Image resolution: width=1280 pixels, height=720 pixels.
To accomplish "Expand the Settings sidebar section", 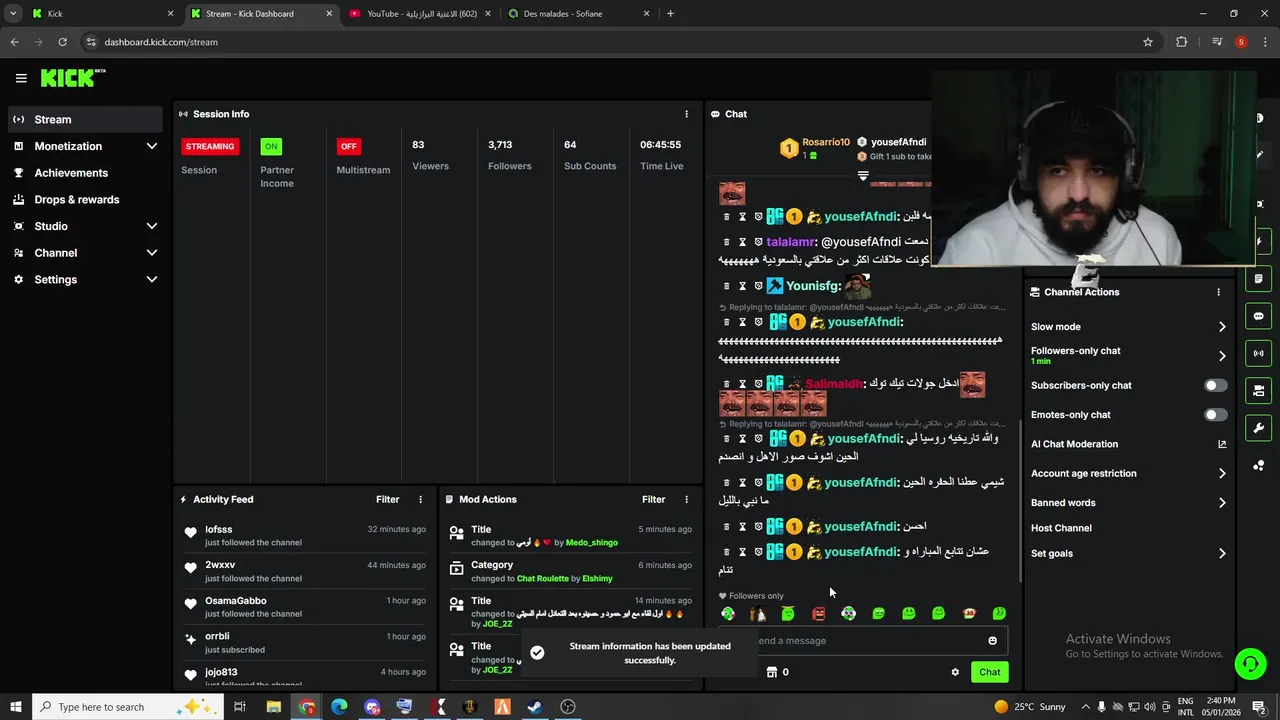I will pos(85,280).
